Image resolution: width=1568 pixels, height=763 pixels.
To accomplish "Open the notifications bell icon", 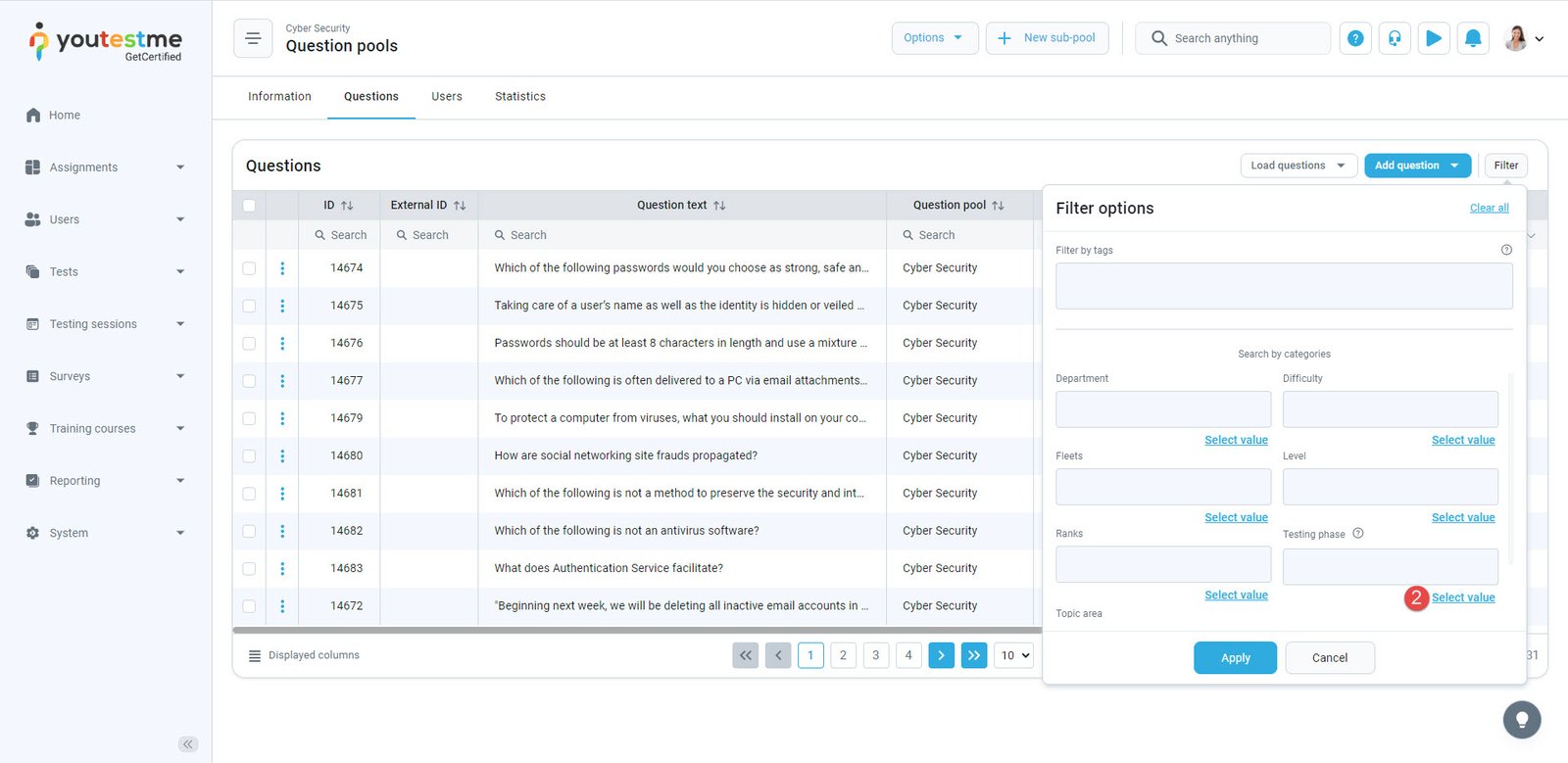I will [1473, 38].
